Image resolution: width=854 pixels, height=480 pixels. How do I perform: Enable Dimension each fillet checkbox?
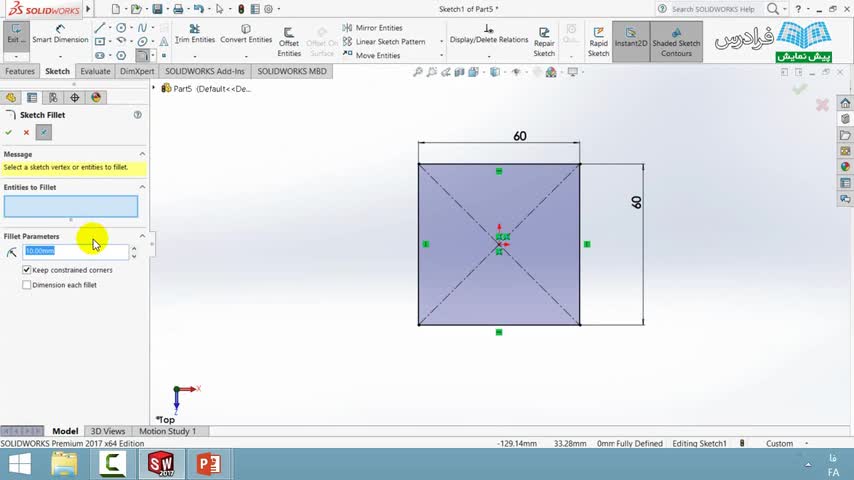[27, 285]
